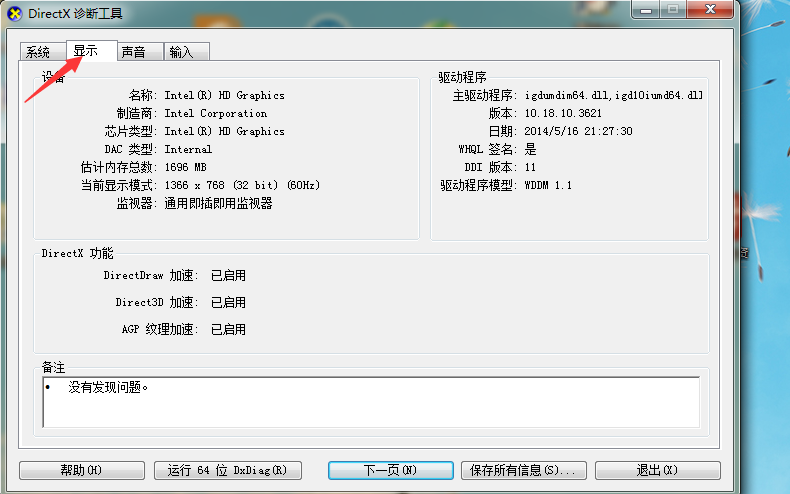Image resolution: width=790 pixels, height=494 pixels.
Task: Click the 驱动程序模型 field label
Action: [479, 186]
